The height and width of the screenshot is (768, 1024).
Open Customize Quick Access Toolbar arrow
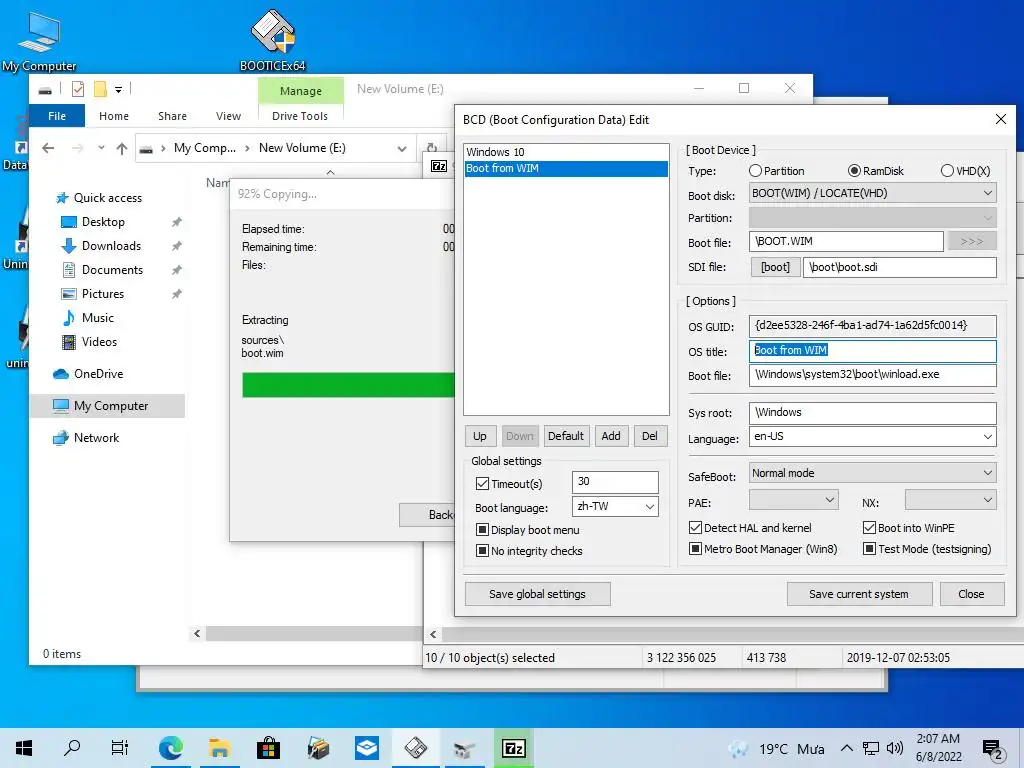[x=118, y=89]
